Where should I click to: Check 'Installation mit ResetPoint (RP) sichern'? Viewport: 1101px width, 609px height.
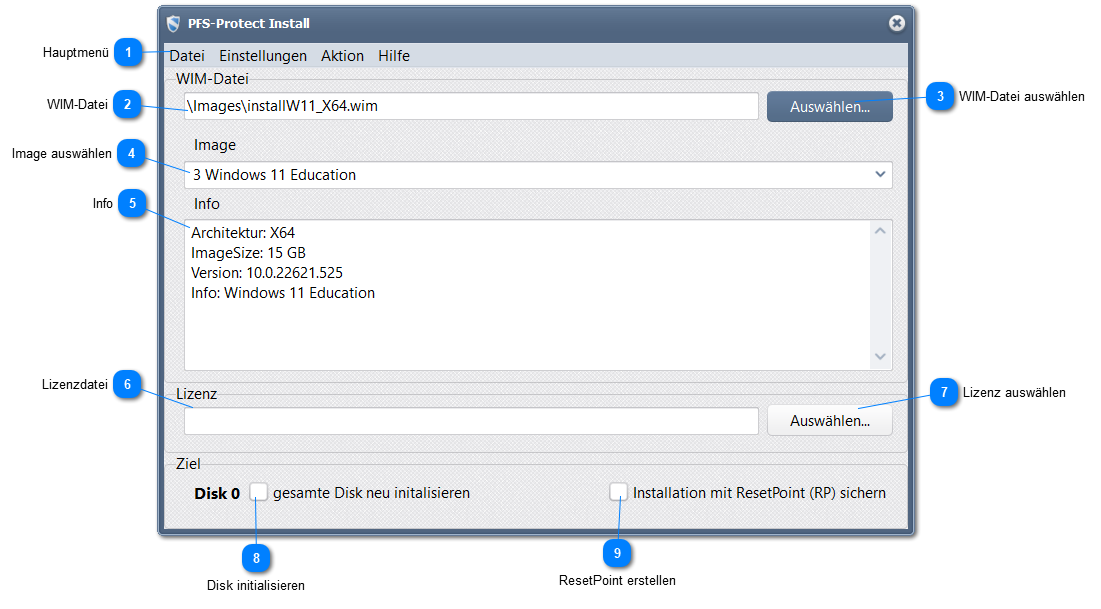coord(619,492)
